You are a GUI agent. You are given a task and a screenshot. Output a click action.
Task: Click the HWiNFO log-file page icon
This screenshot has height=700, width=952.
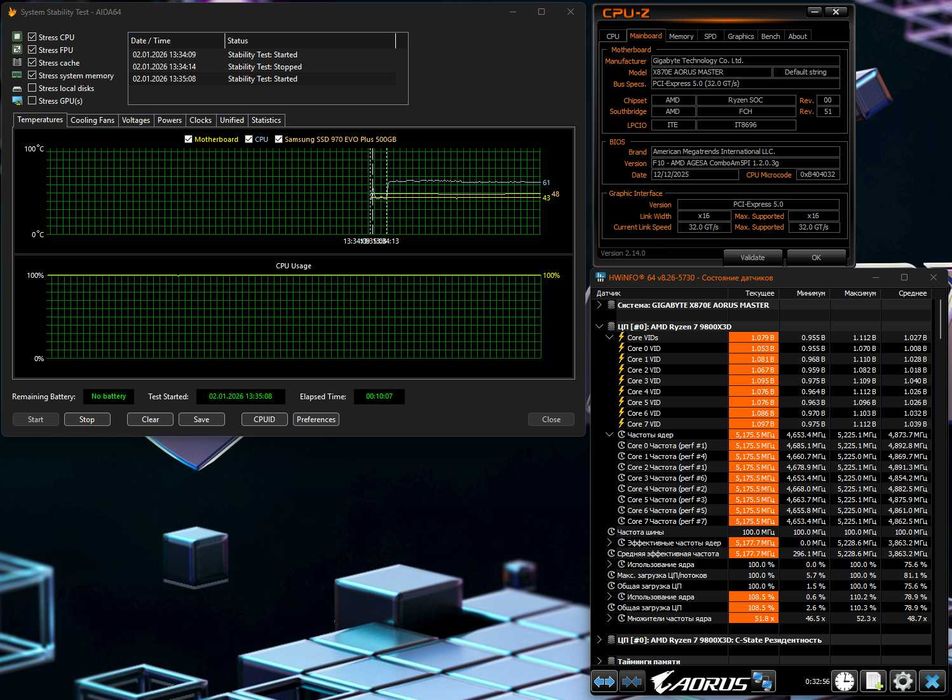(x=873, y=681)
